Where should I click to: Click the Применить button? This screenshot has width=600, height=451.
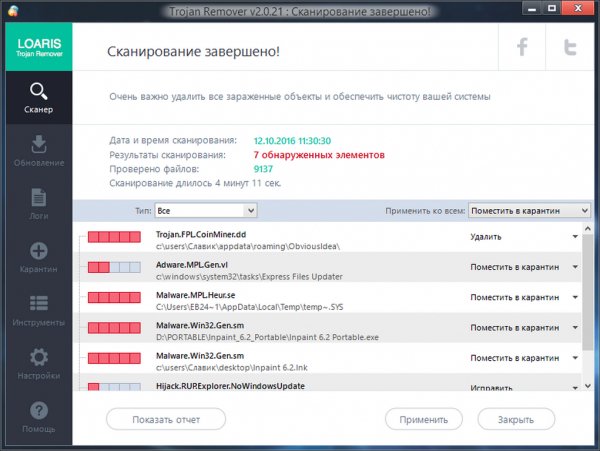click(x=424, y=419)
